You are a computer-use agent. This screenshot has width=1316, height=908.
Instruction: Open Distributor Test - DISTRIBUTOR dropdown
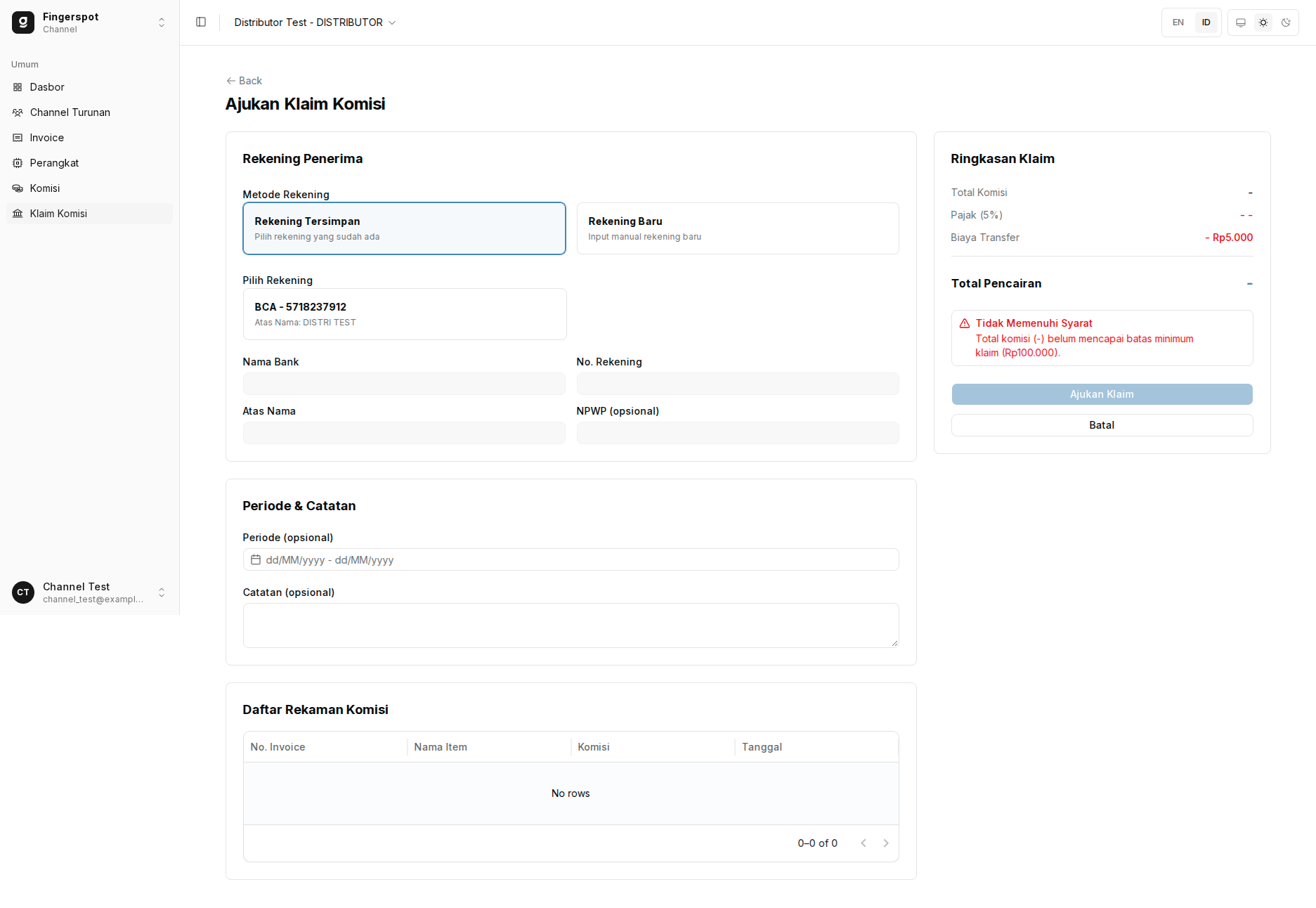coord(315,22)
